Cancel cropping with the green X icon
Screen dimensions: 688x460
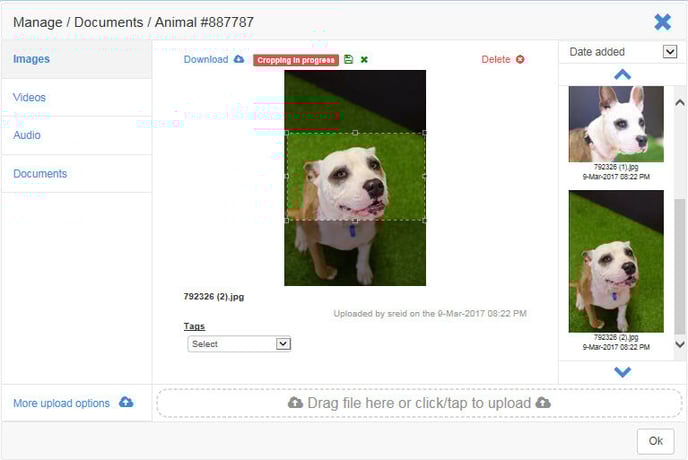[x=364, y=60]
